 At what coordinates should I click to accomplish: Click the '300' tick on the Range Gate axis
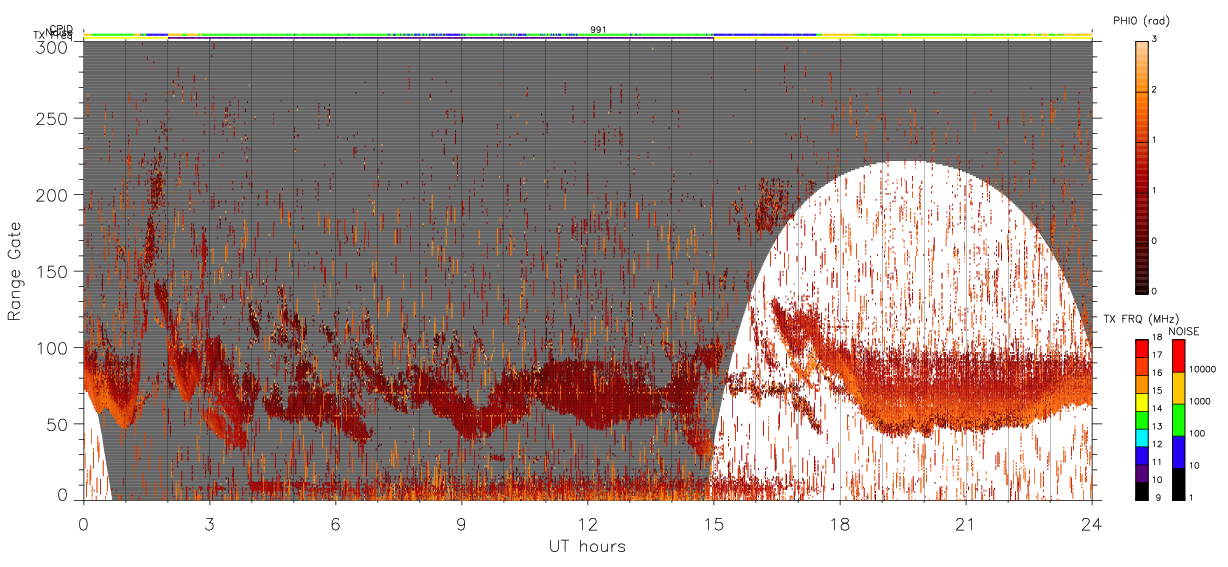click(x=52, y=46)
